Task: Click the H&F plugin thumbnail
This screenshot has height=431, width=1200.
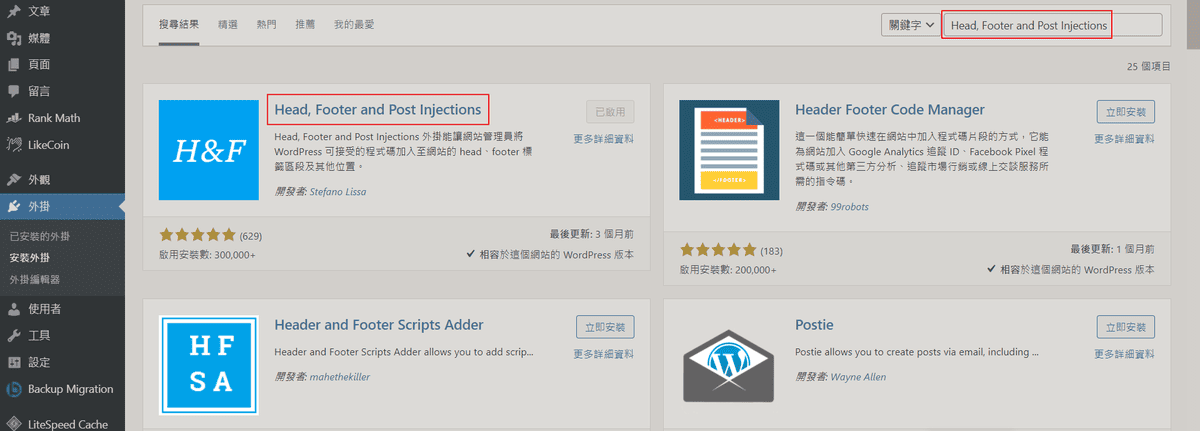Action: tap(208, 149)
